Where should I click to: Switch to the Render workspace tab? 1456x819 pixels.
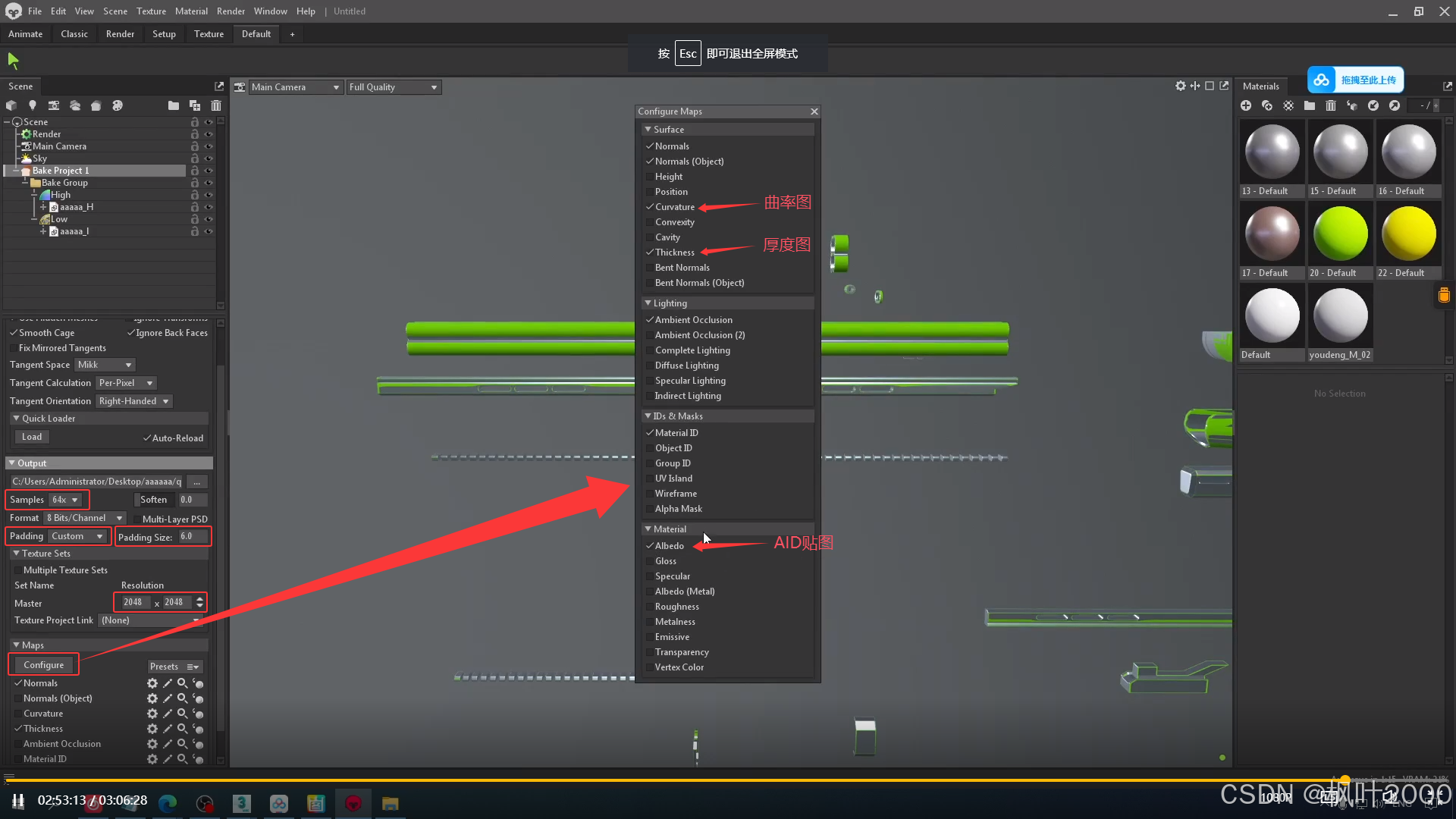tap(120, 34)
